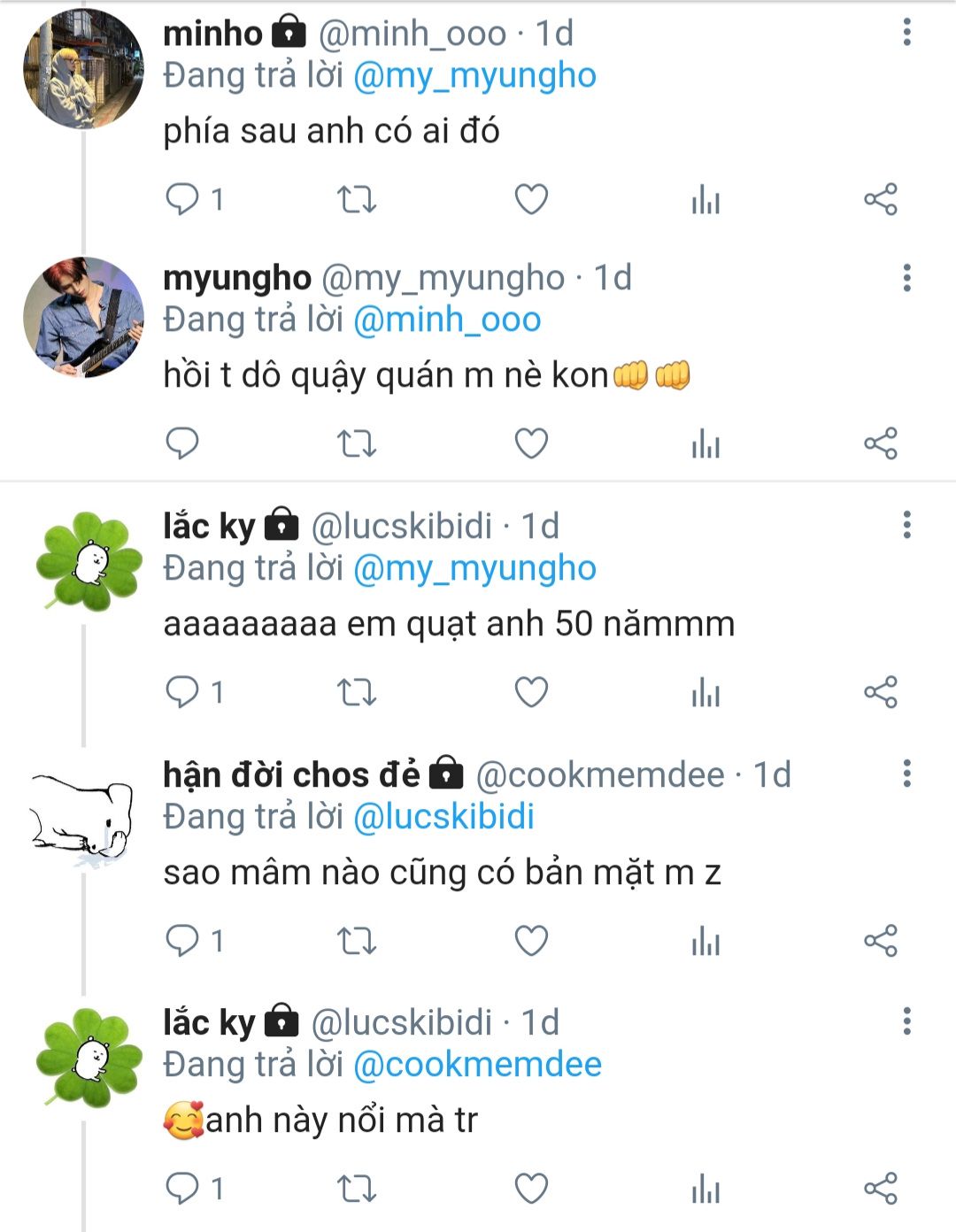Open more options on hận đời chos đẻ's tweet
This screenshot has height=1232, width=956.
[906, 774]
